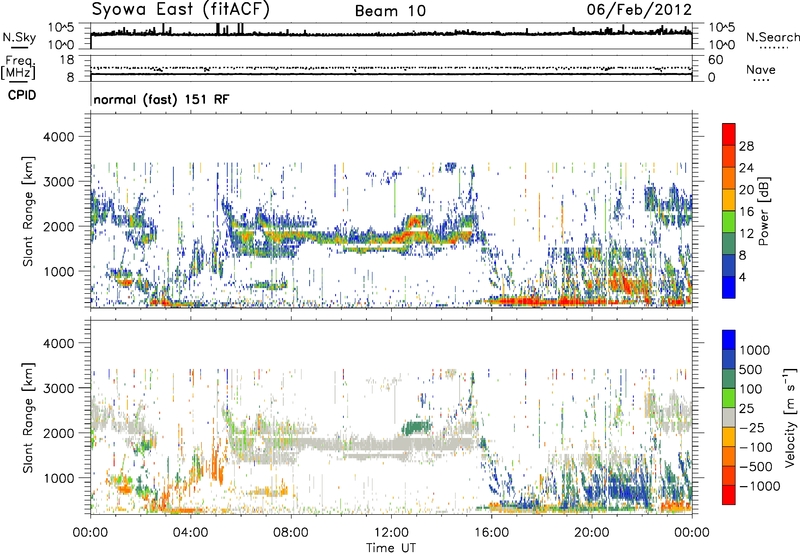800x554 pixels.
Task: Click the red top of Power color bar
Action: pyautogui.click(x=729, y=134)
